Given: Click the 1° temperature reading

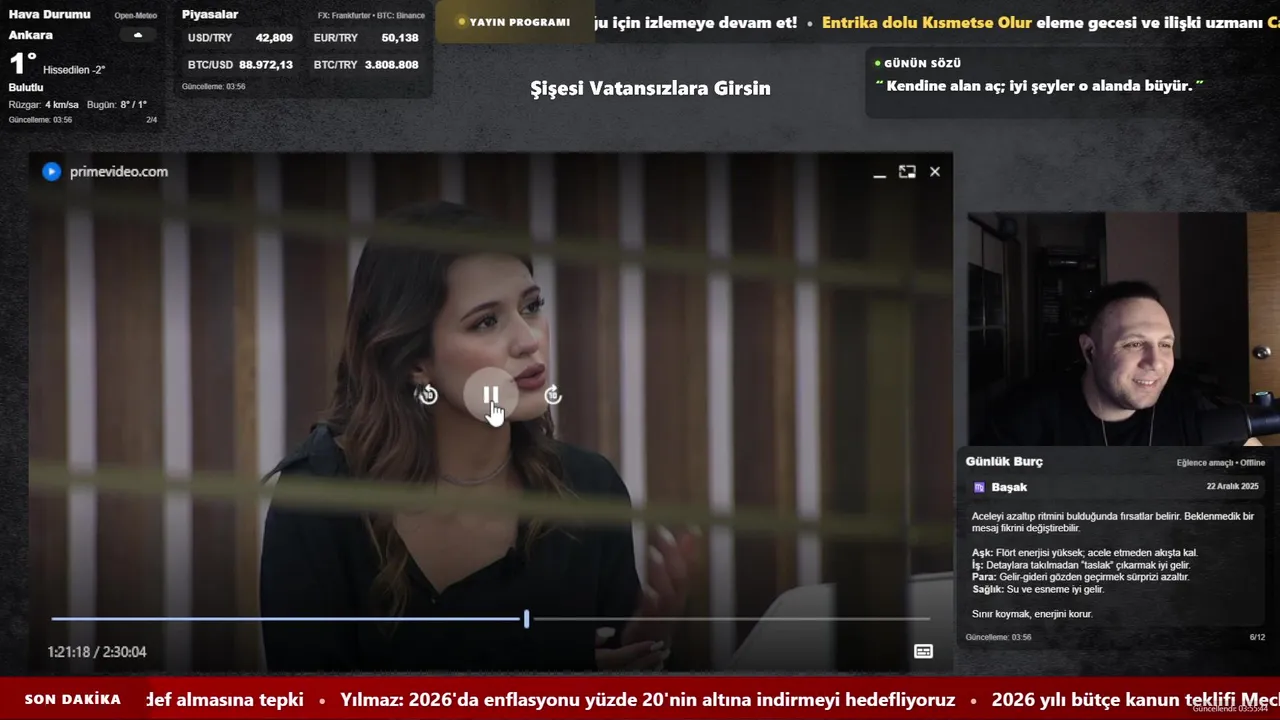Looking at the screenshot, I should 23,65.
